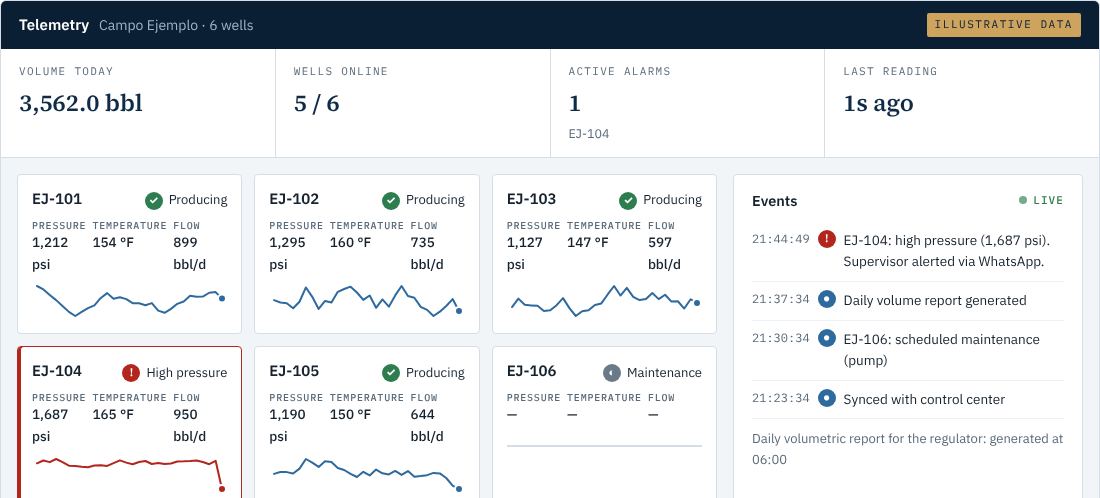This screenshot has height=498, width=1100.
Task: Click the 950 flow value on EJ-104
Action: [x=185, y=415]
